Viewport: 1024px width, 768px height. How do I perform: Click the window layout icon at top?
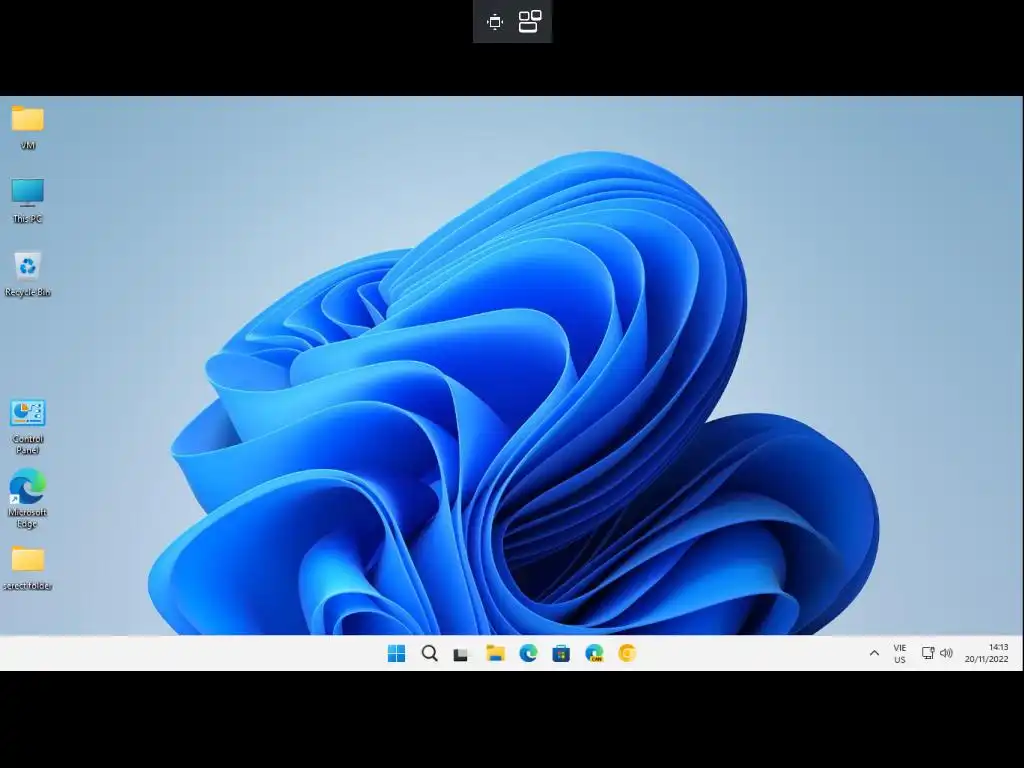click(530, 22)
